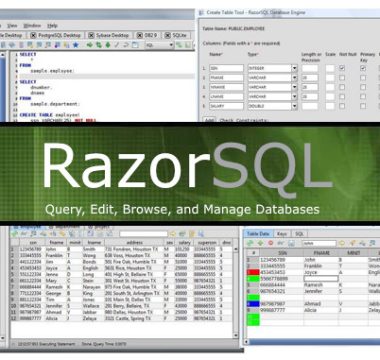This screenshot has width=380, height=360.
Task: Click the green add-row plus icon in Table Data toolbar
Action: point(260,243)
